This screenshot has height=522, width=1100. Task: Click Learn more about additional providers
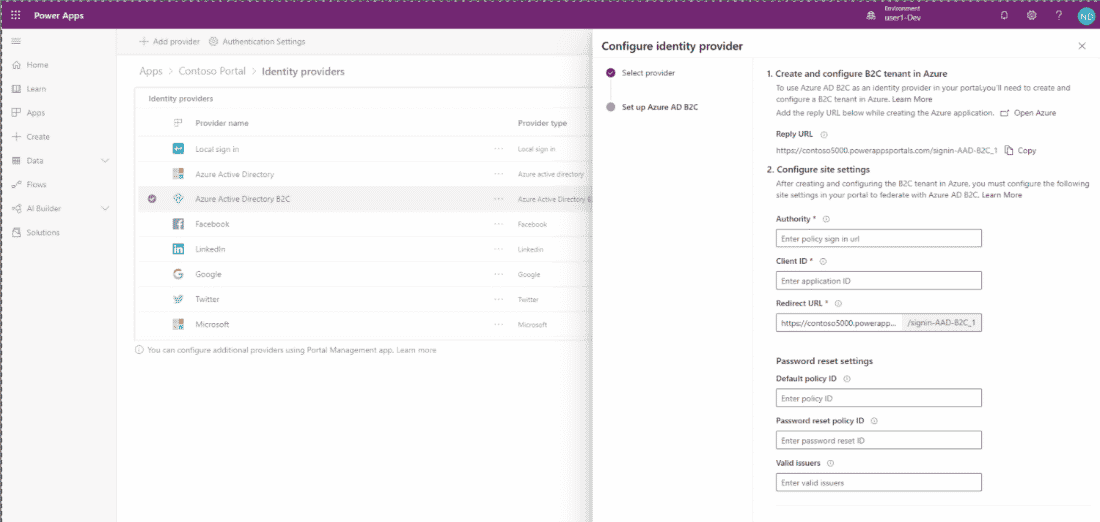[416, 349]
